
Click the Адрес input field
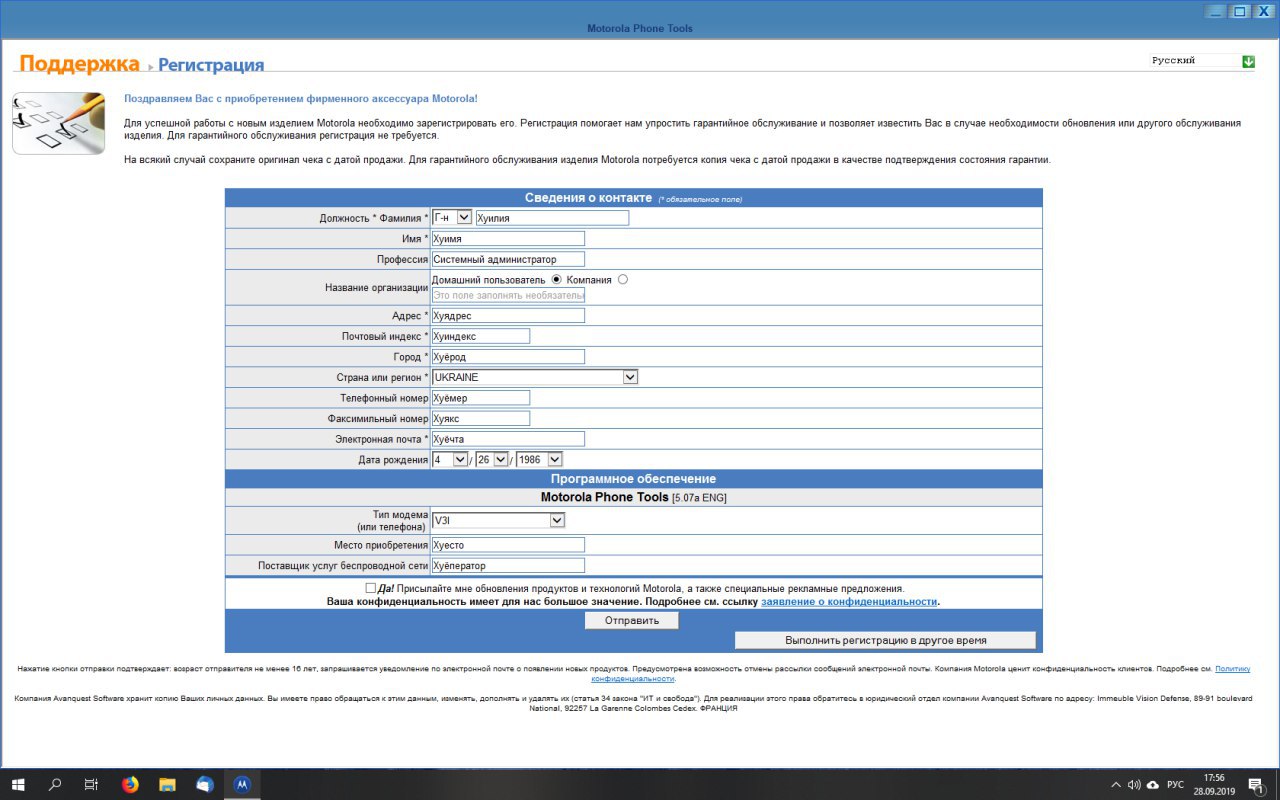(508, 315)
